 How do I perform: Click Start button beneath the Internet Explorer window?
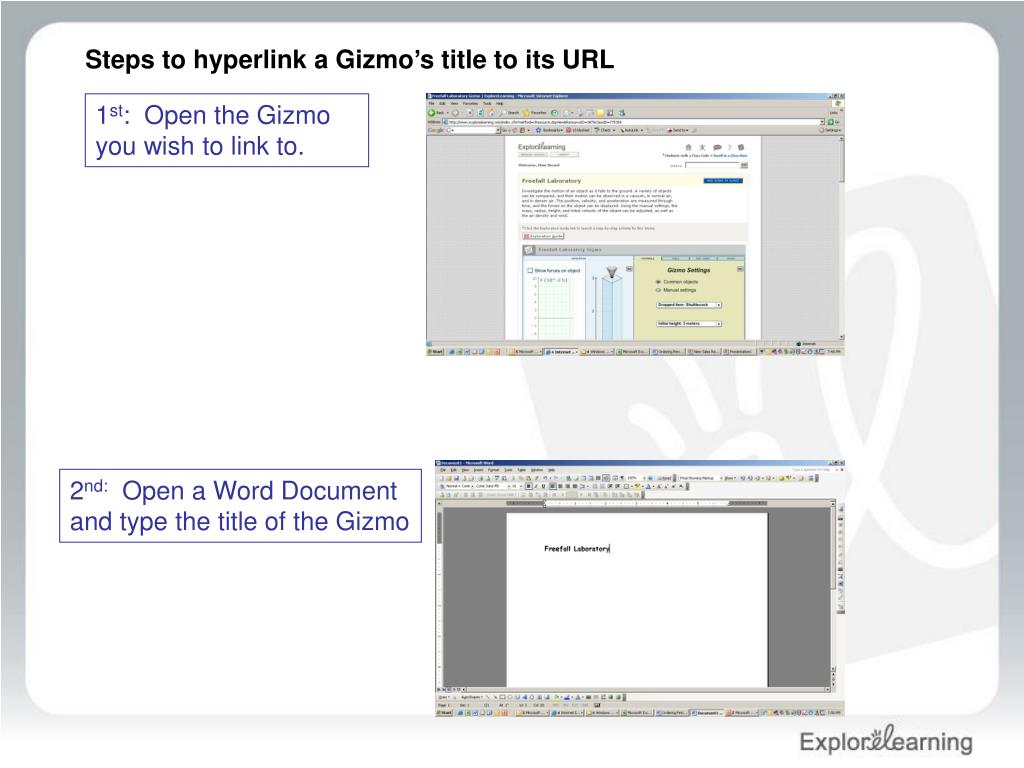[x=436, y=351]
